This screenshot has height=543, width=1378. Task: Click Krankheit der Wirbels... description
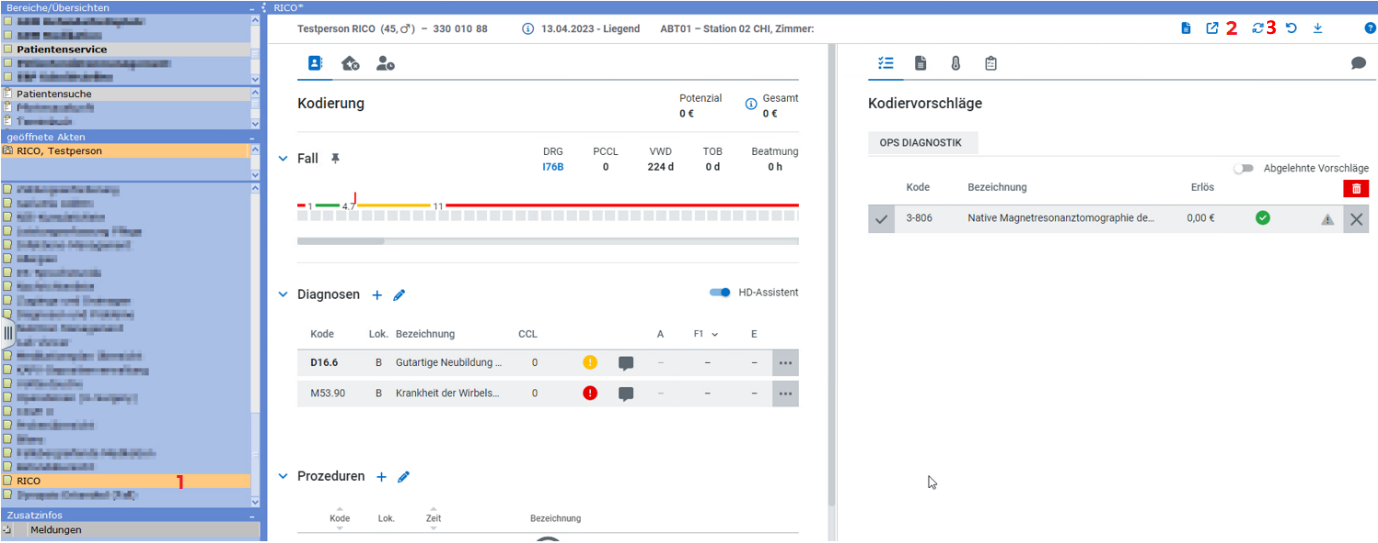click(x=447, y=394)
